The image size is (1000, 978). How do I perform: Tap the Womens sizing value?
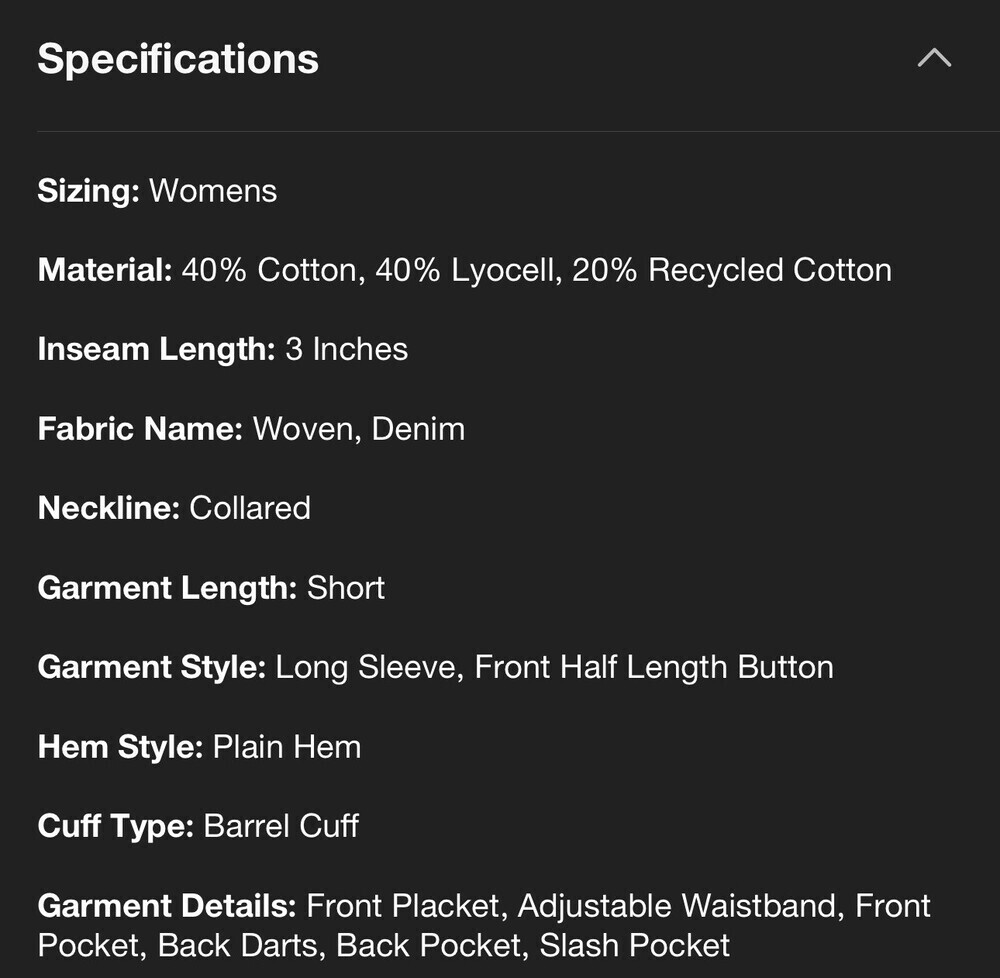[213, 191]
